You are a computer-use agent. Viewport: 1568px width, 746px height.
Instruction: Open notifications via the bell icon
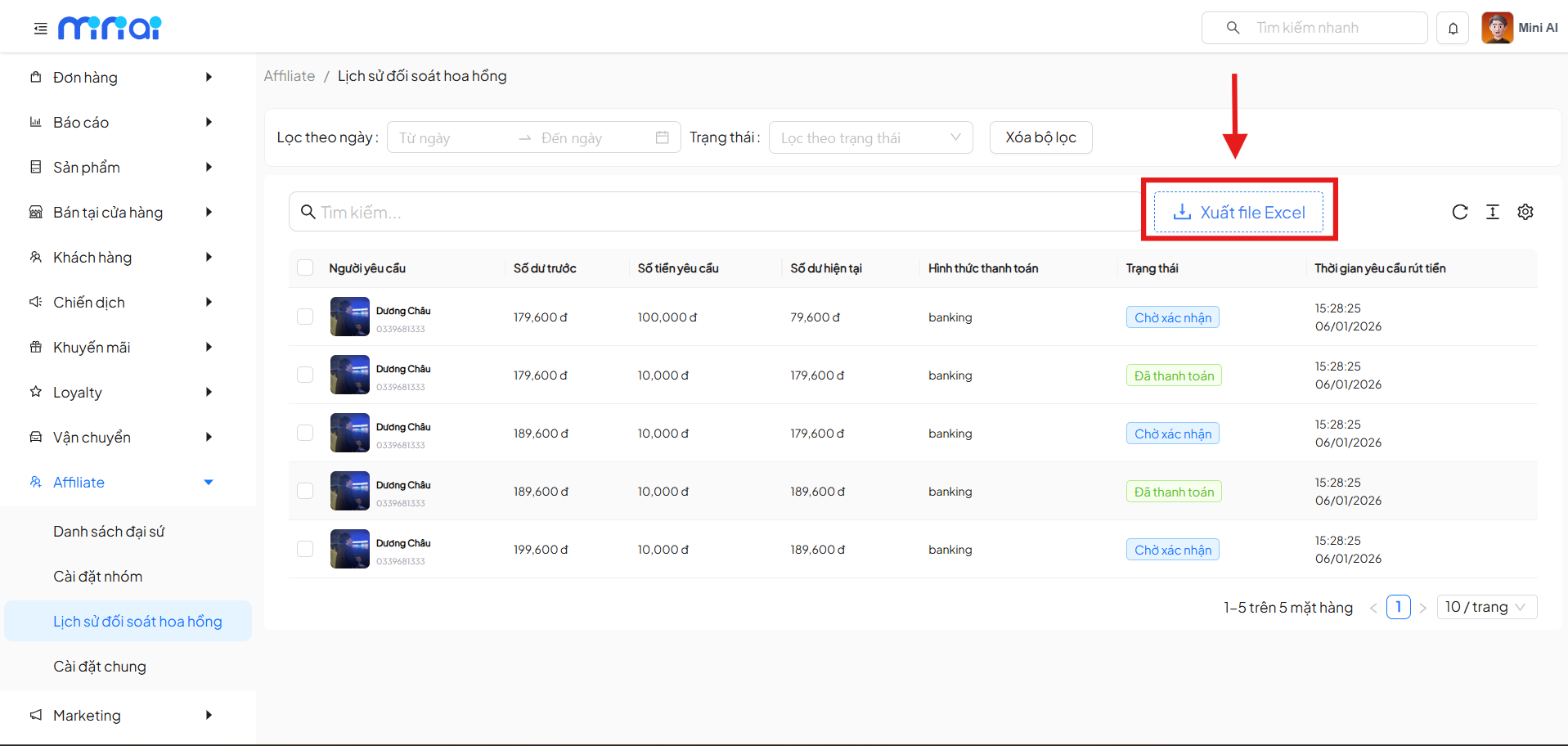click(1453, 29)
